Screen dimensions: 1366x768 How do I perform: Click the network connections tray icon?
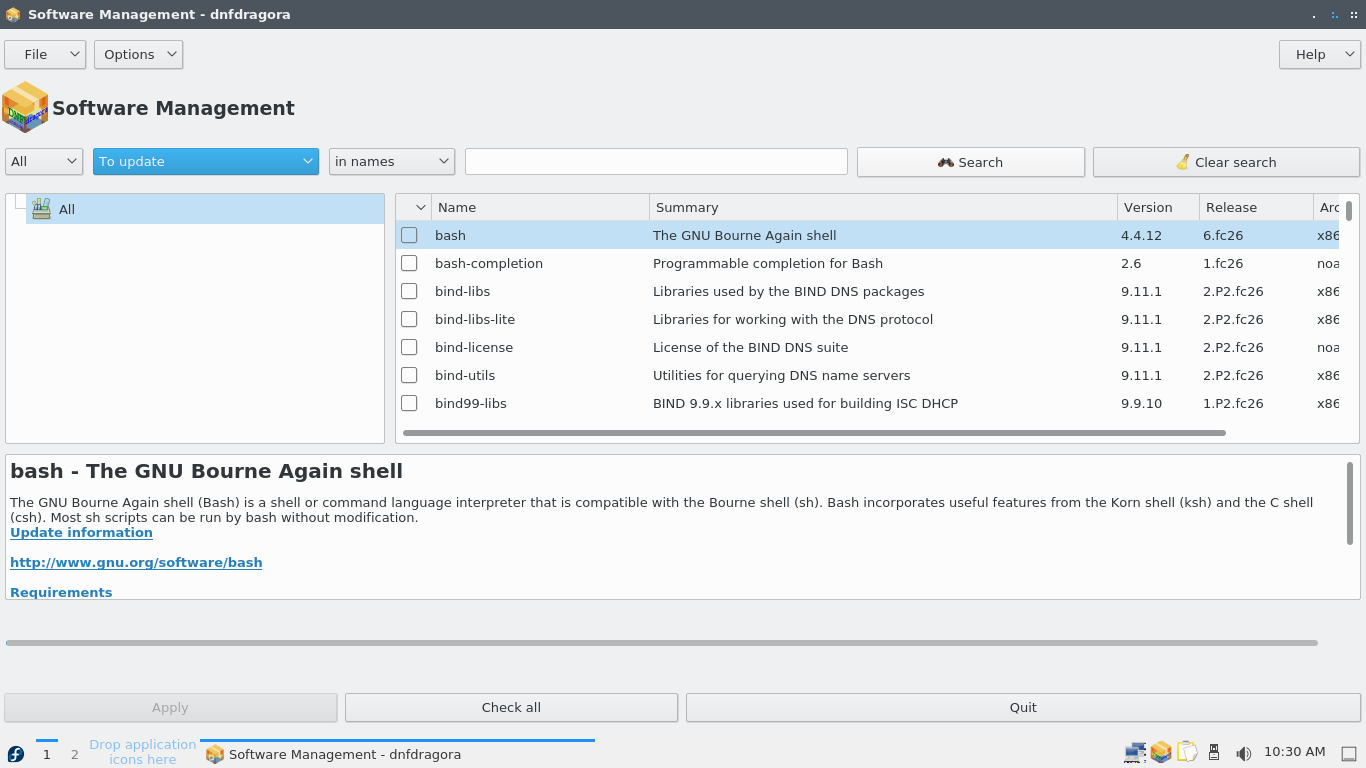coord(1135,753)
